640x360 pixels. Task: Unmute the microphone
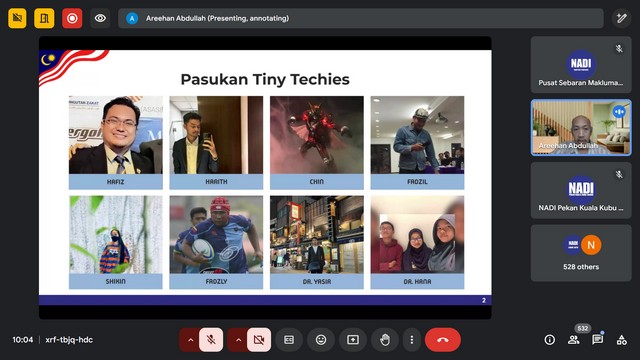(211, 340)
